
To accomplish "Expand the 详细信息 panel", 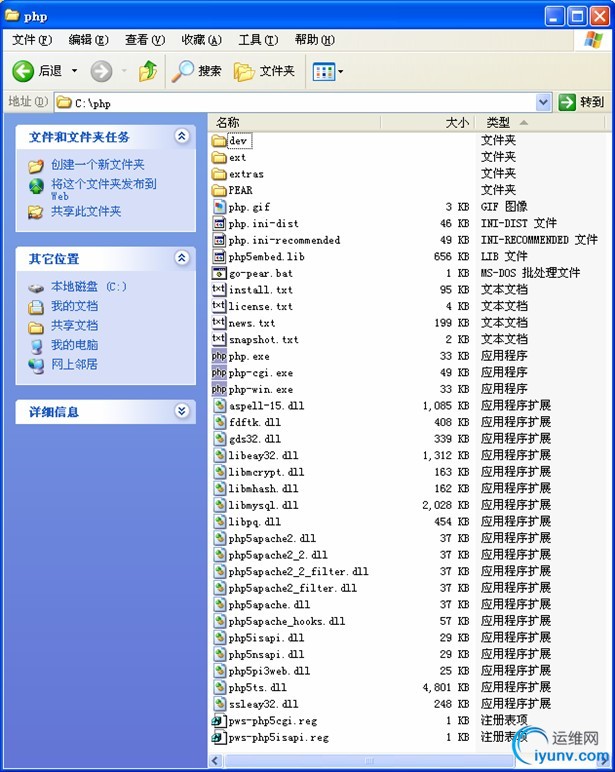I will tap(182, 411).
